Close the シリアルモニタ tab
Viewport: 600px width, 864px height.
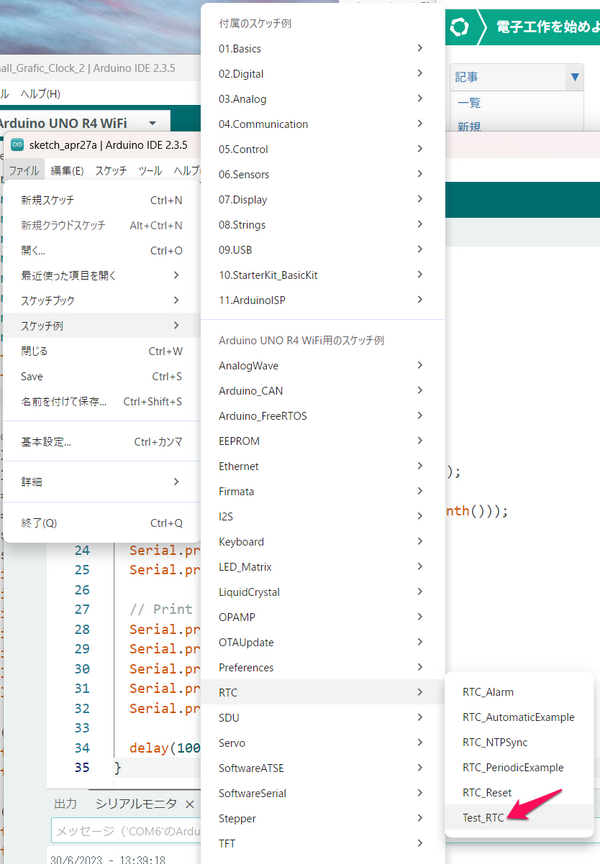pos(190,804)
